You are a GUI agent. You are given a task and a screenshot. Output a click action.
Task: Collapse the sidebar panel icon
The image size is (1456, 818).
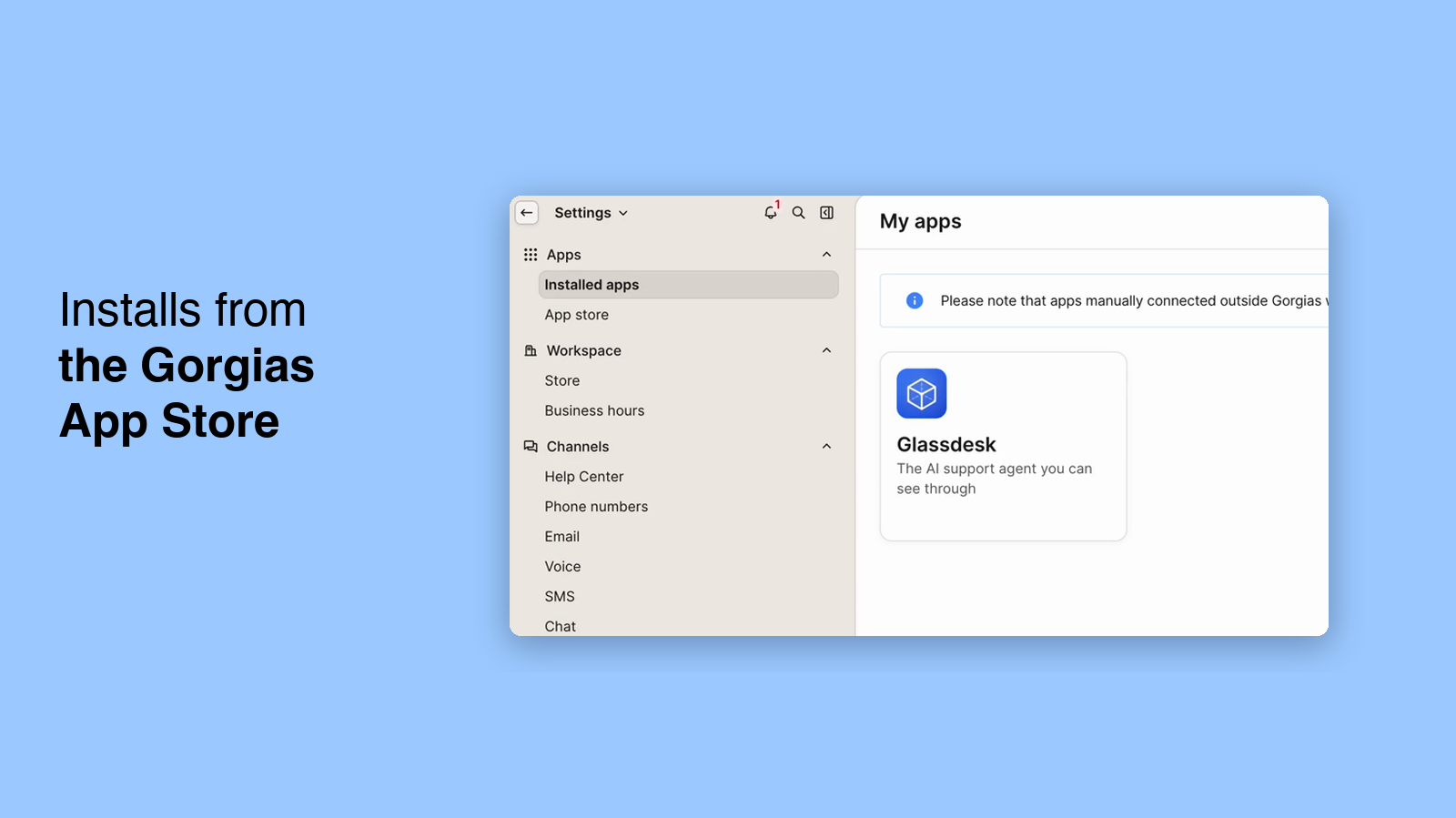[x=827, y=213]
